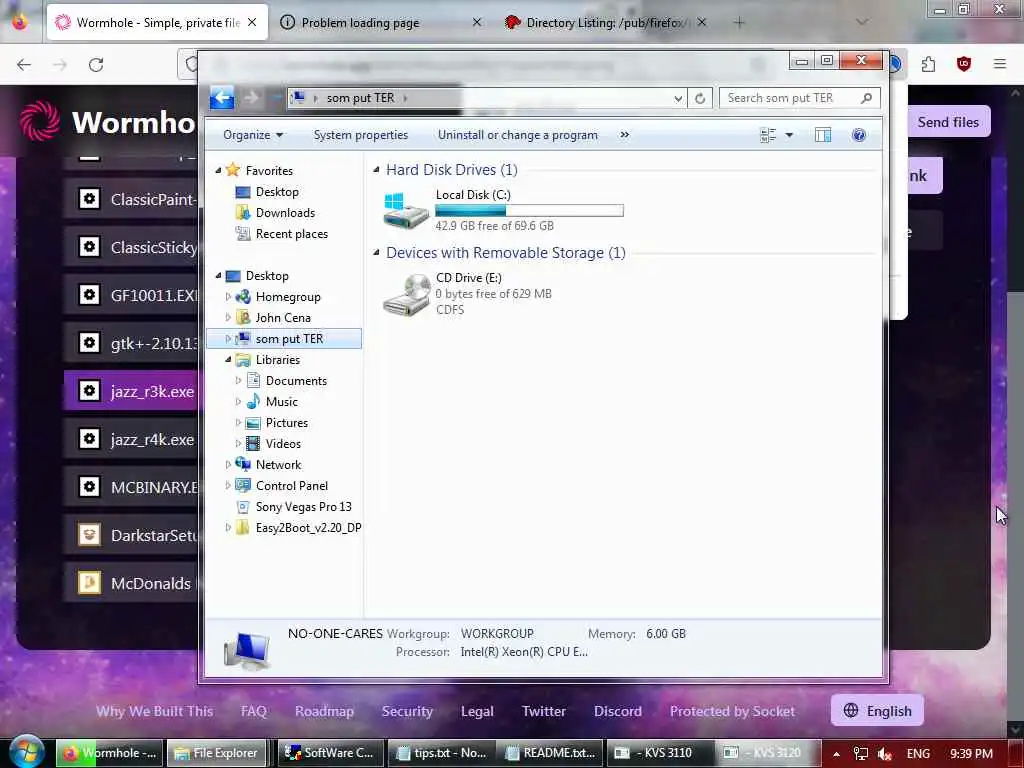
Task: Open the Roadmap footer link
Action: (x=324, y=711)
